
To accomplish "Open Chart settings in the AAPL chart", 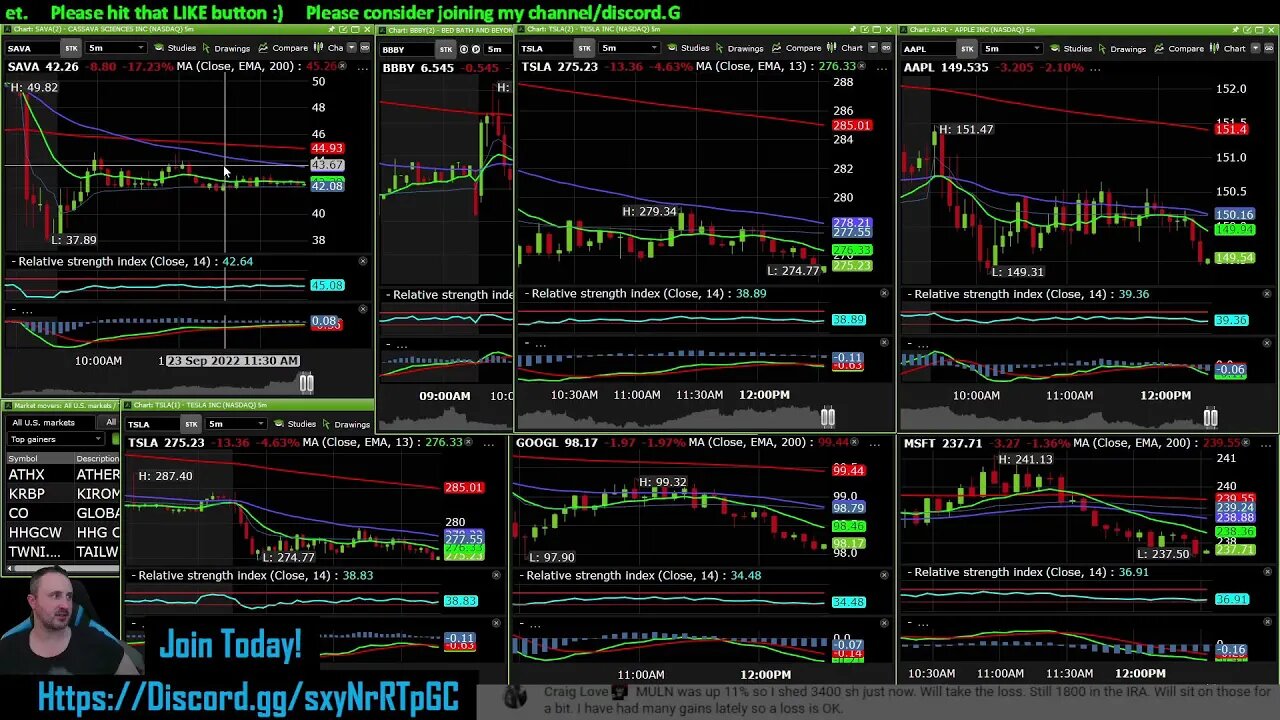I will point(1228,48).
